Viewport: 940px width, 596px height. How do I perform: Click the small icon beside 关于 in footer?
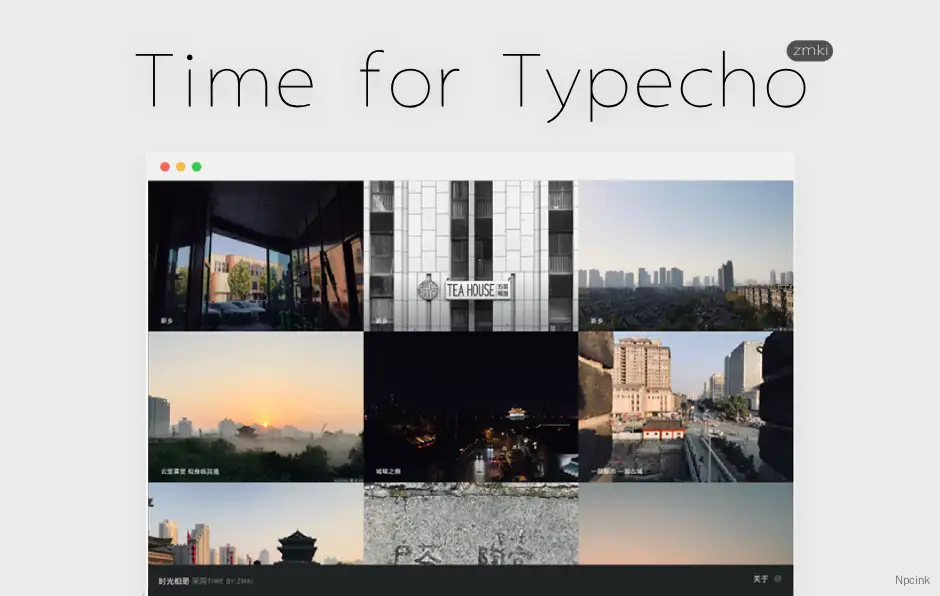778,579
